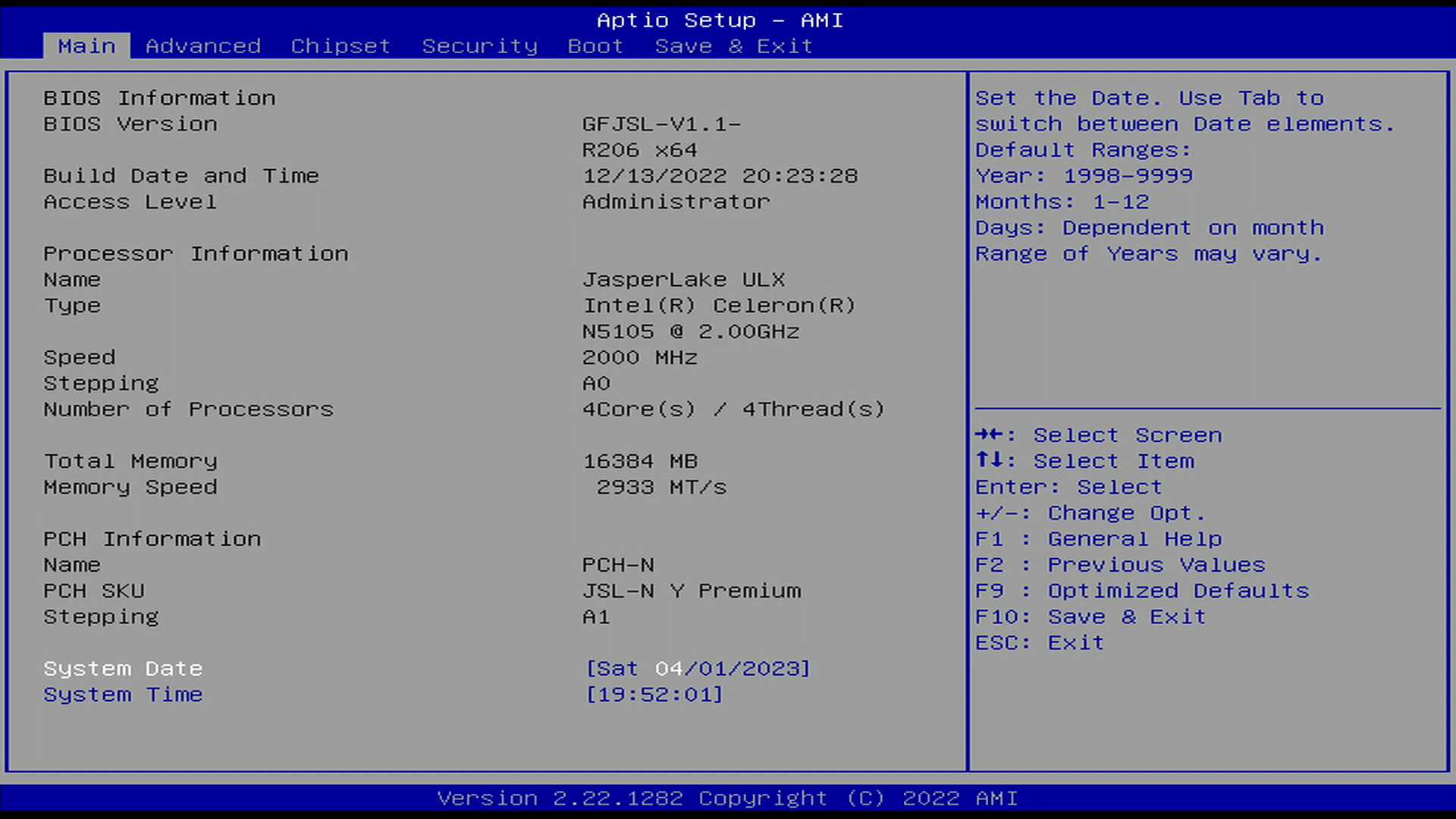This screenshot has height=819, width=1456.
Task: Click the ESC Exit hint
Action: tap(1040, 643)
